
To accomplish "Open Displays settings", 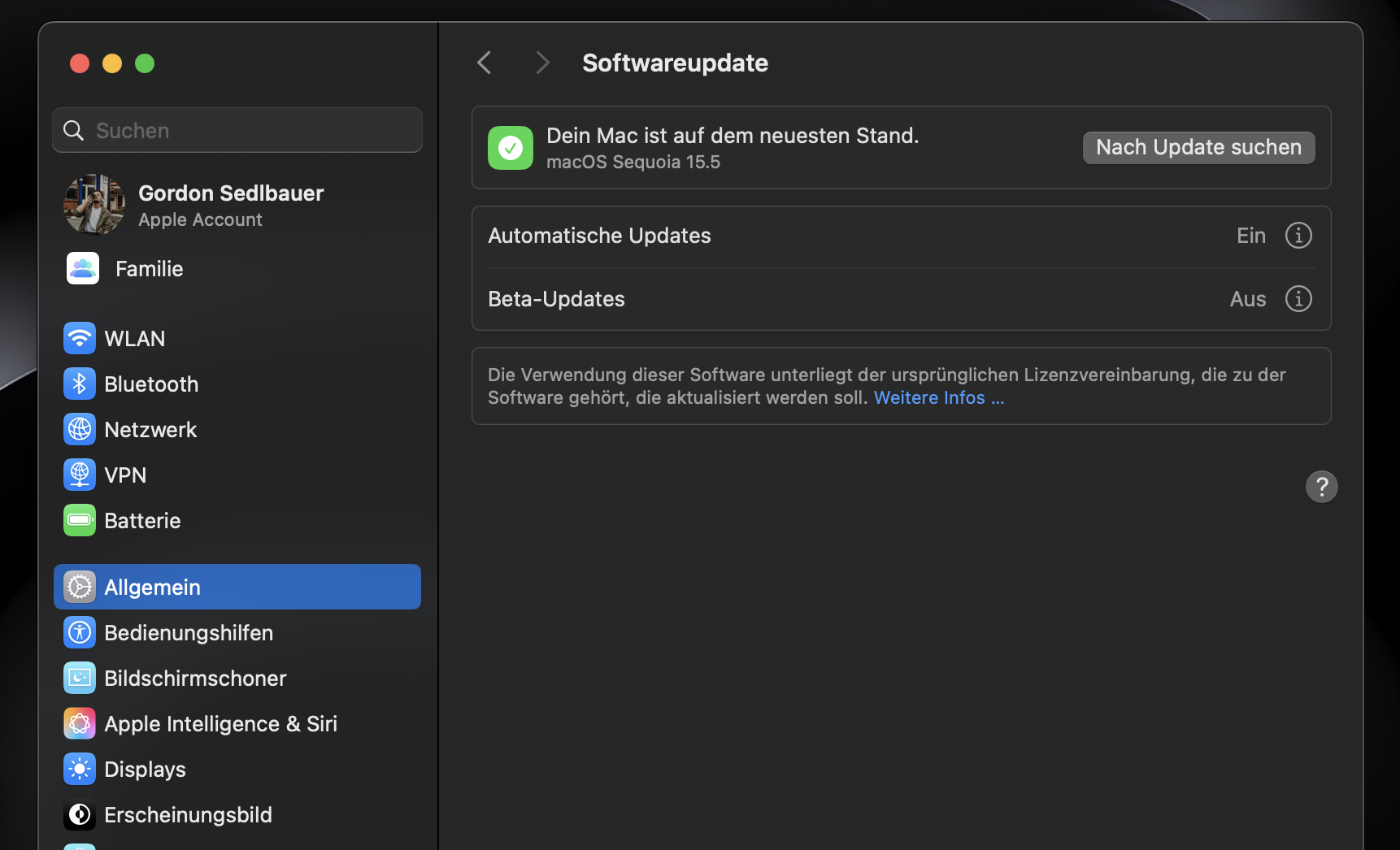I will pos(79,769).
